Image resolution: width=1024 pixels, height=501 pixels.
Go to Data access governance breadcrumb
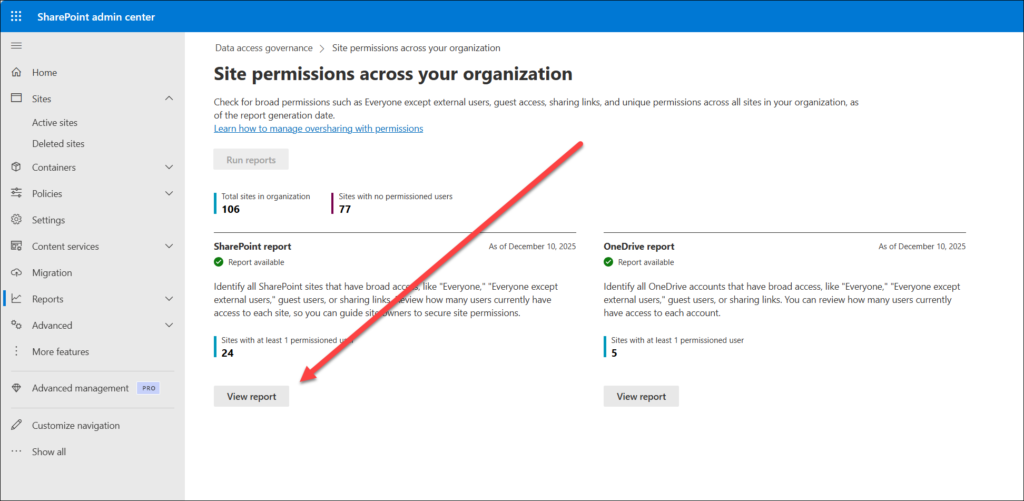pos(263,48)
